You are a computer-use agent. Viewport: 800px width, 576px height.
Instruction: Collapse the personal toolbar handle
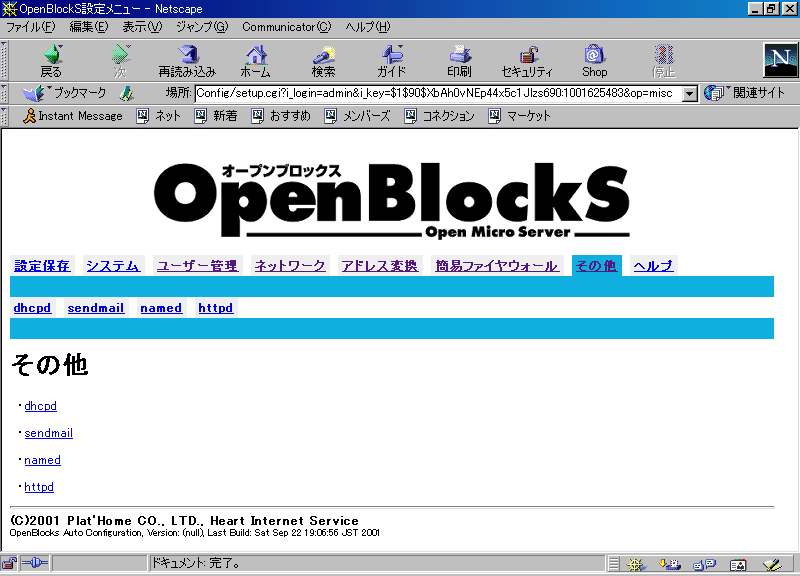pos(4,116)
